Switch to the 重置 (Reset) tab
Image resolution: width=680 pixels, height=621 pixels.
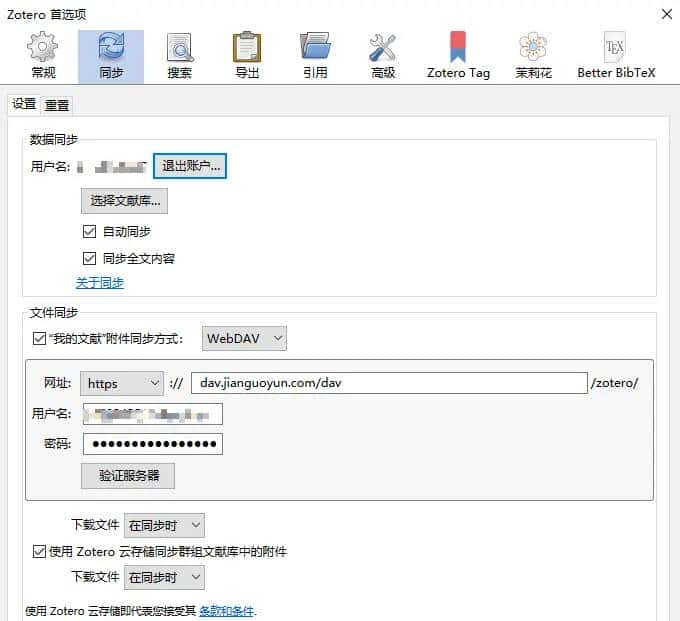pyautogui.click(x=57, y=105)
